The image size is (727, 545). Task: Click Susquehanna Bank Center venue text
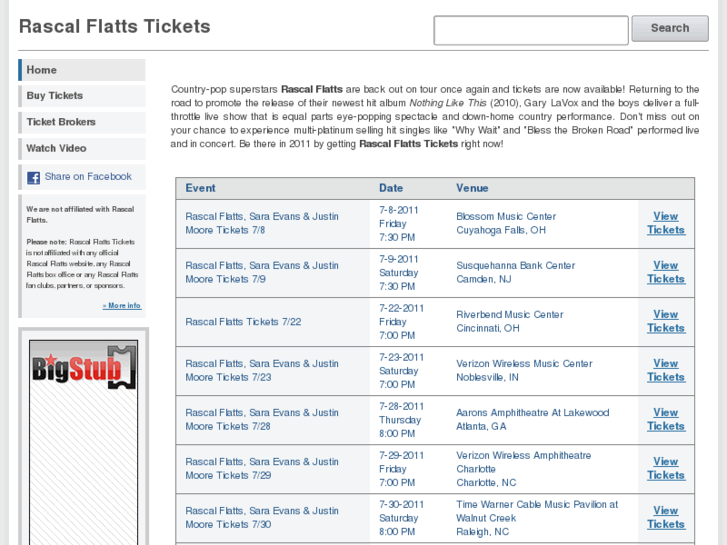point(516,265)
